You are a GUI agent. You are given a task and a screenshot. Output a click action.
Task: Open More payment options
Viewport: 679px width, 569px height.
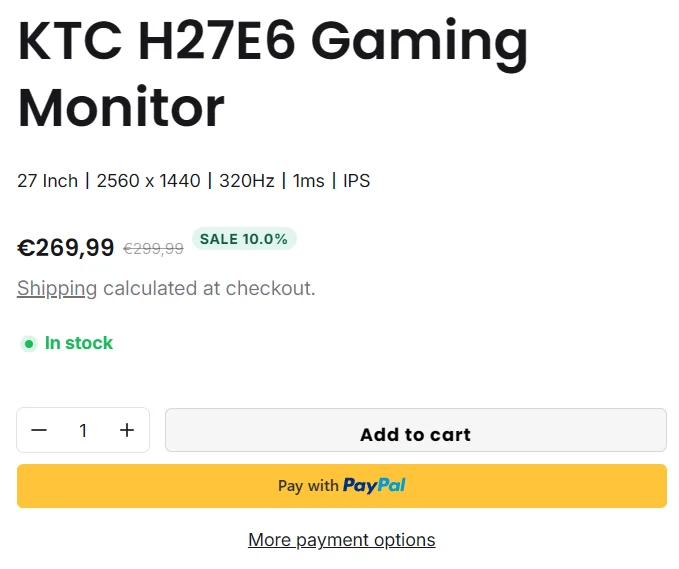[342, 540]
